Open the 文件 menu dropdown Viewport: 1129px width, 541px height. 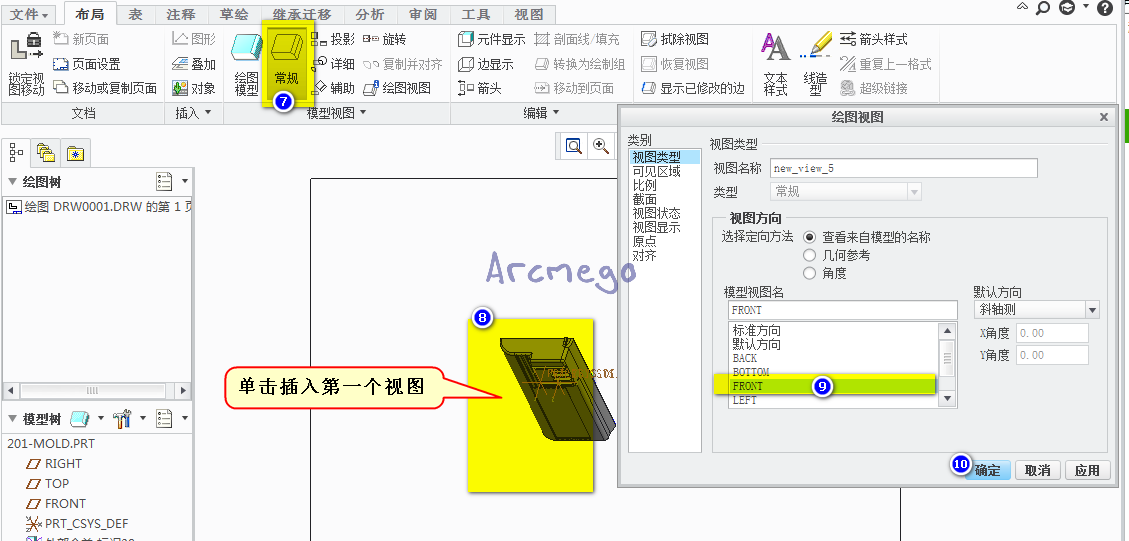pyautogui.click(x=30, y=14)
